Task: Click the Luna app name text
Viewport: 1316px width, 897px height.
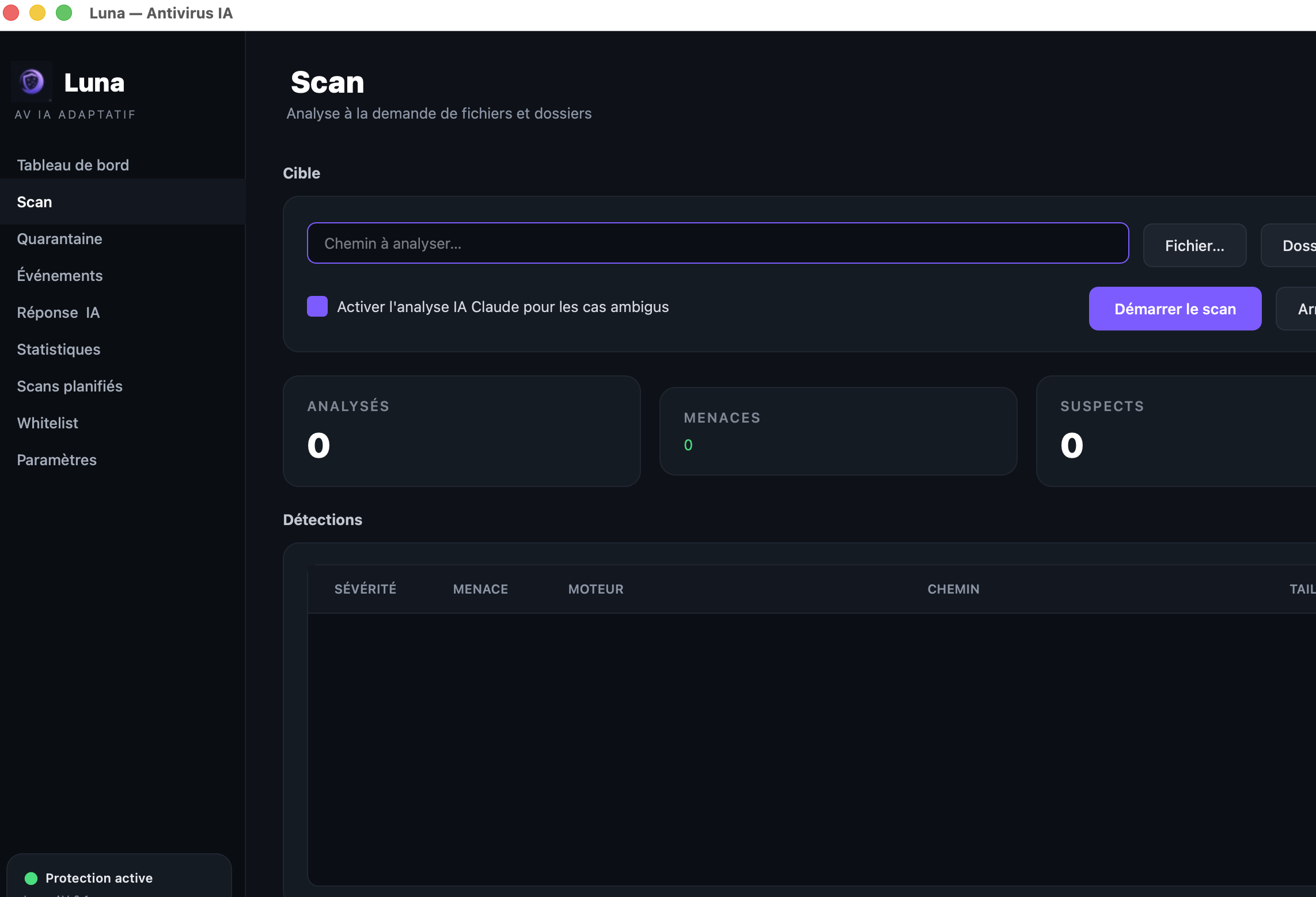Action: click(94, 83)
